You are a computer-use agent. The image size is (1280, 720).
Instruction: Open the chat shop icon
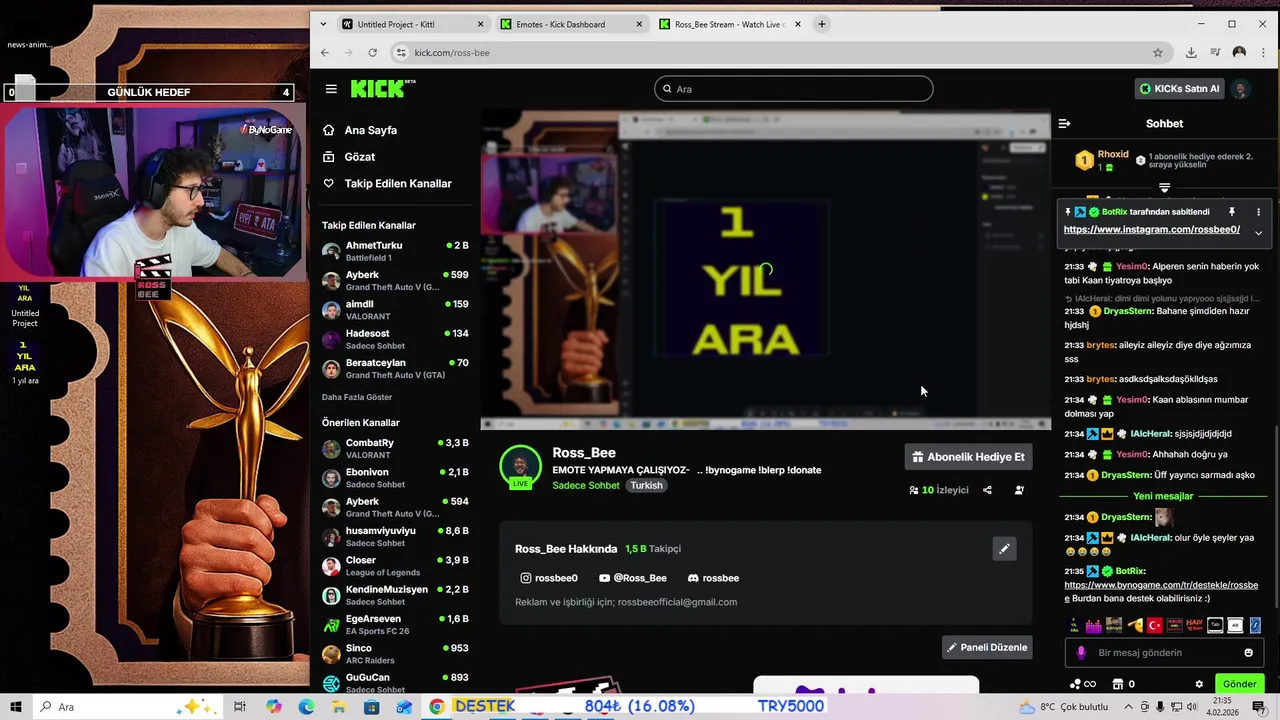tap(1118, 684)
